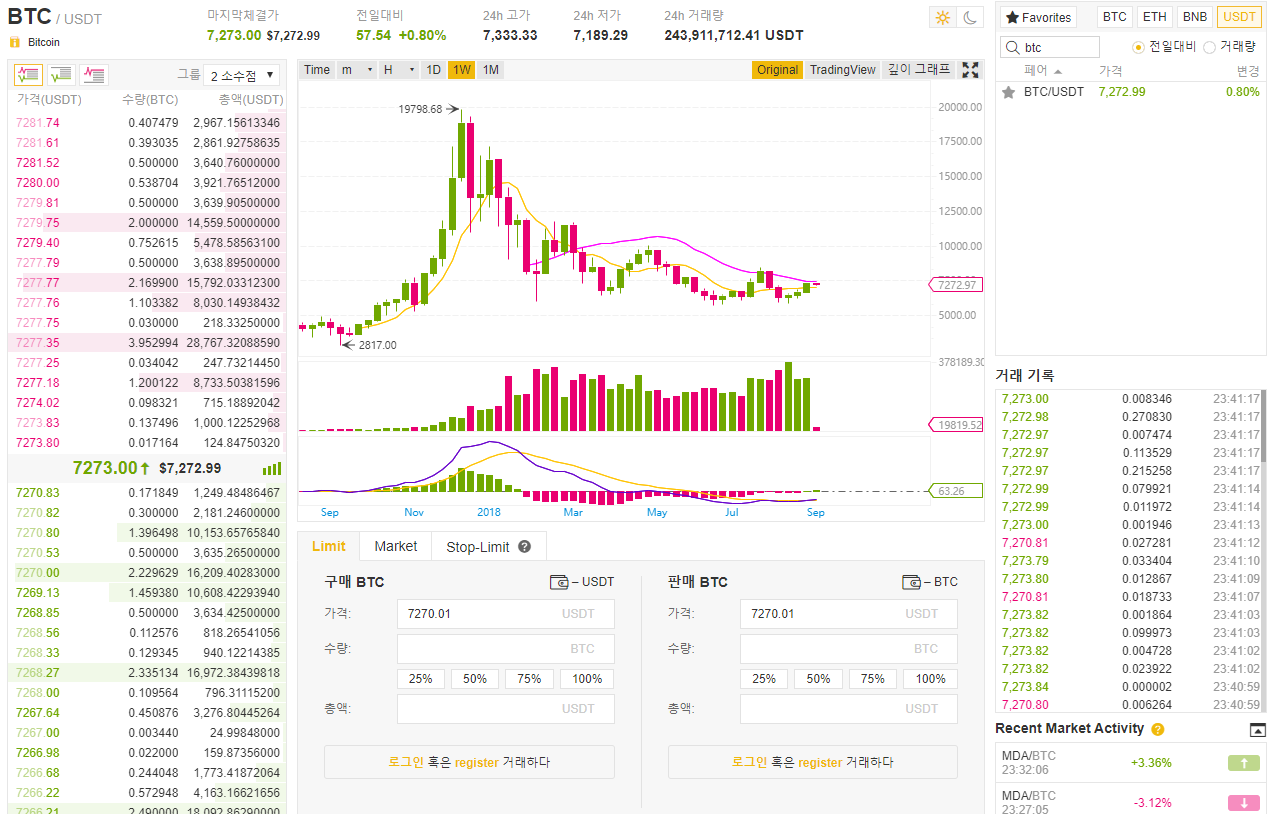The width and height of the screenshot is (1279, 814).
Task: Focus the buy total (총액) field
Action: pyautogui.click(x=506, y=709)
